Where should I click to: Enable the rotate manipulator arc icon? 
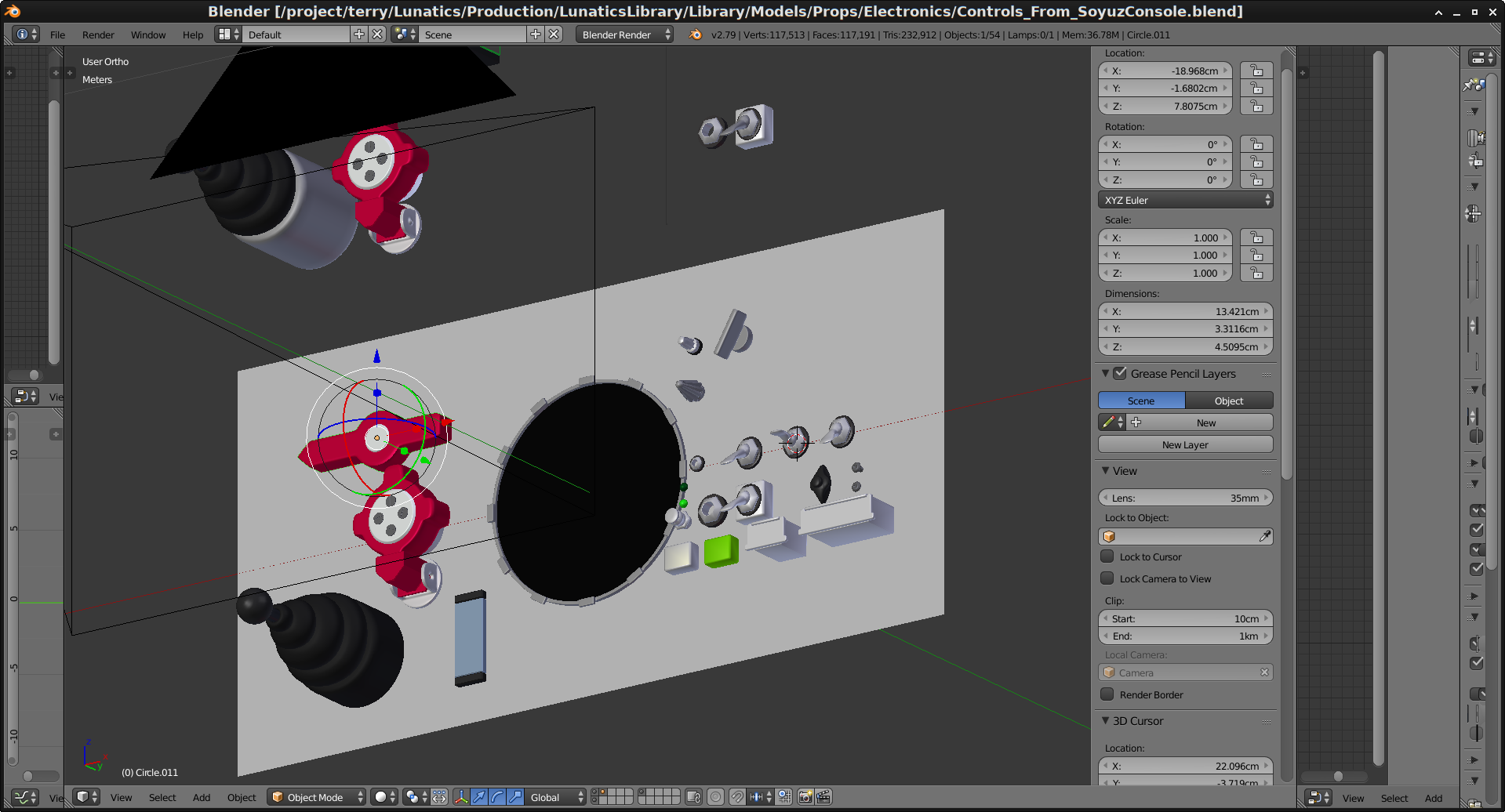pos(496,797)
